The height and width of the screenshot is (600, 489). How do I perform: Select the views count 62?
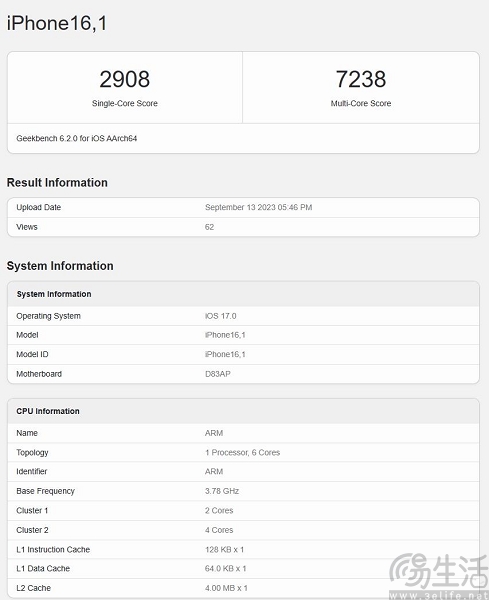click(x=209, y=227)
